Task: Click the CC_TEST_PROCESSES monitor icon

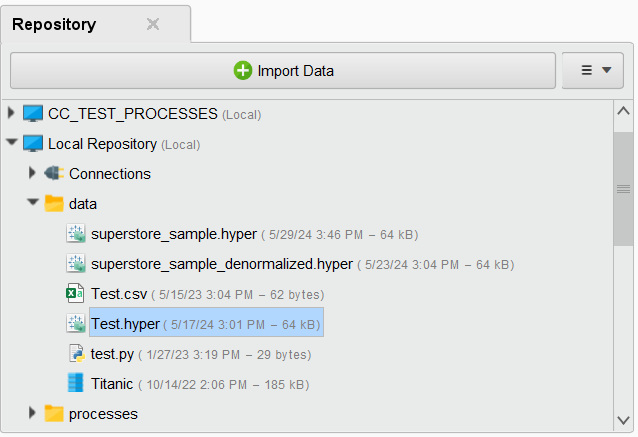Action: [x=33, y=114]
